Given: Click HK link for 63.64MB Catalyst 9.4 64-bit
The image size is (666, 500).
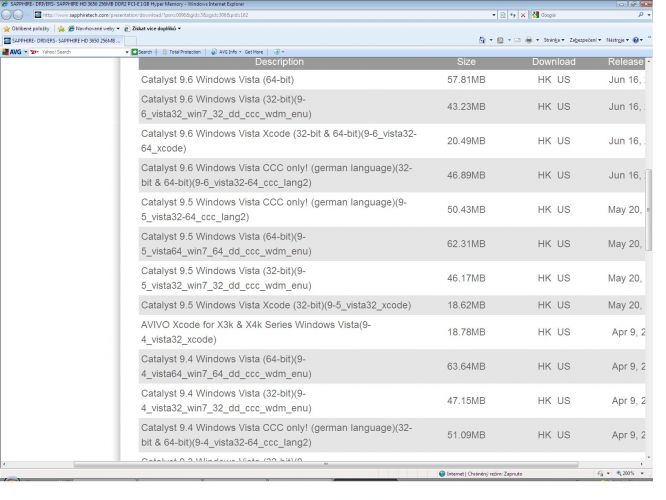Looking at the screenshot, I should point(544,367).
